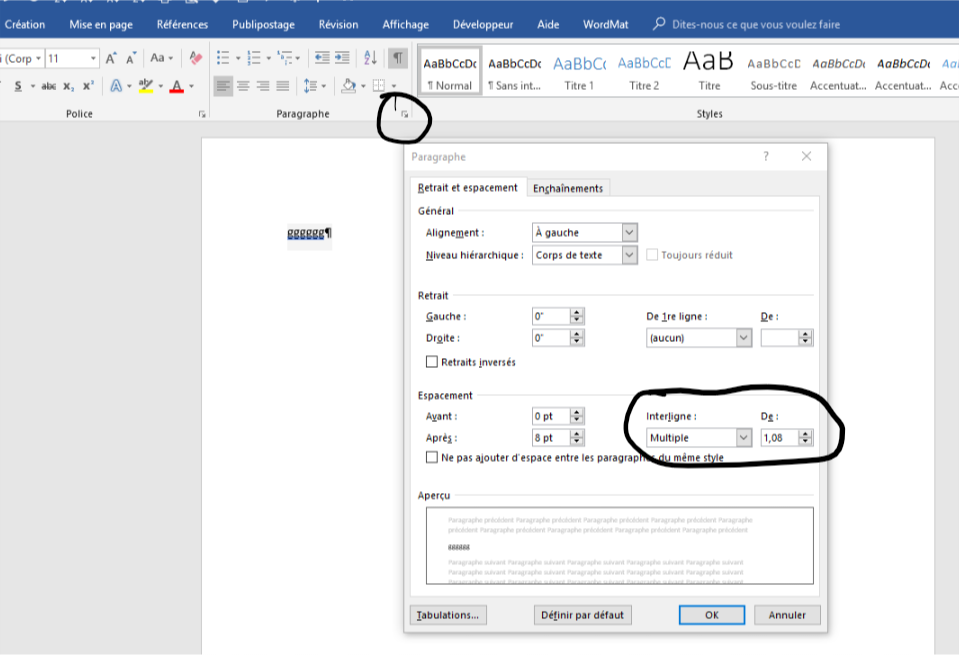Apply superscript formatting
Screen dimensions: 959x655
pos(88,86)
